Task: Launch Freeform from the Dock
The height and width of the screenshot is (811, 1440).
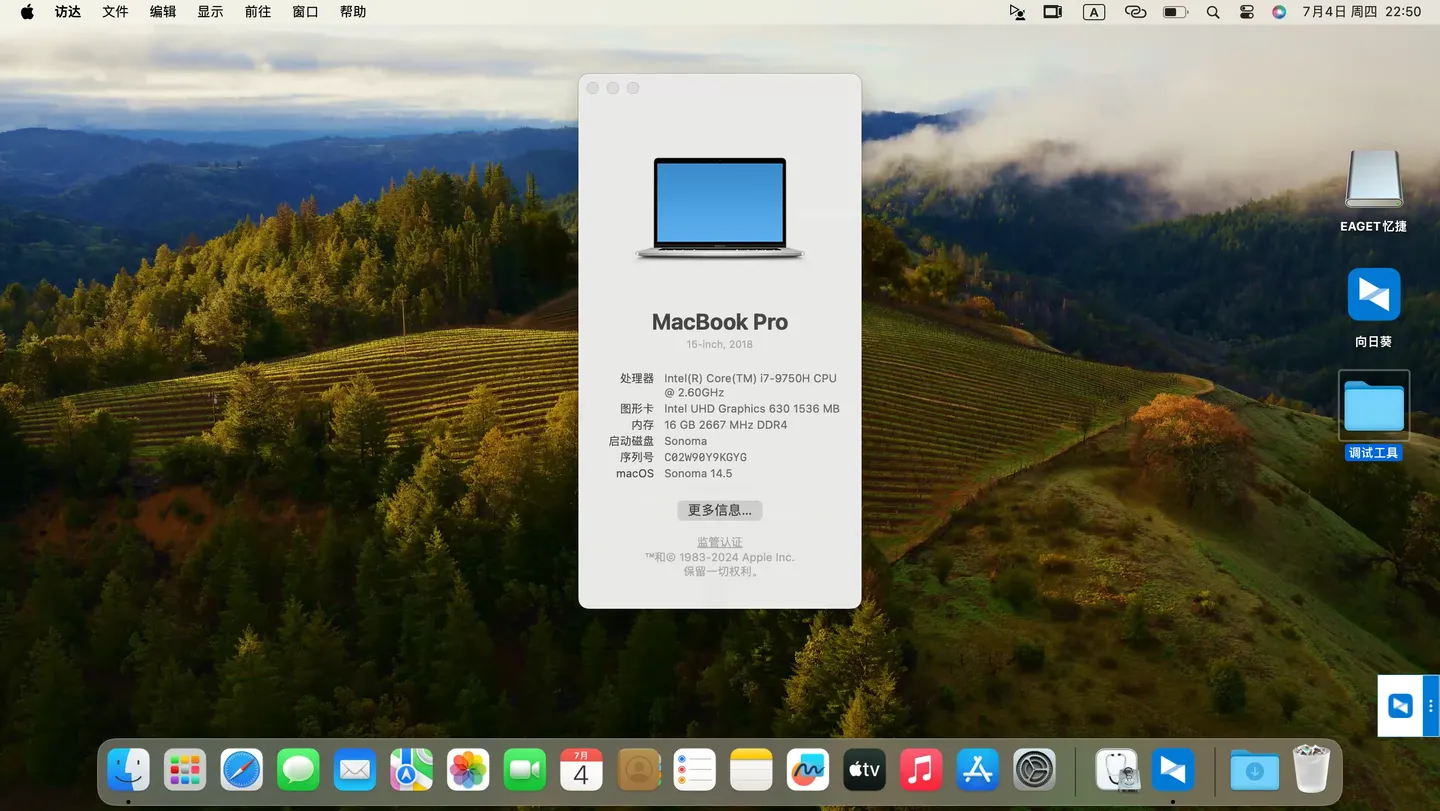Action: click(807, 770)
